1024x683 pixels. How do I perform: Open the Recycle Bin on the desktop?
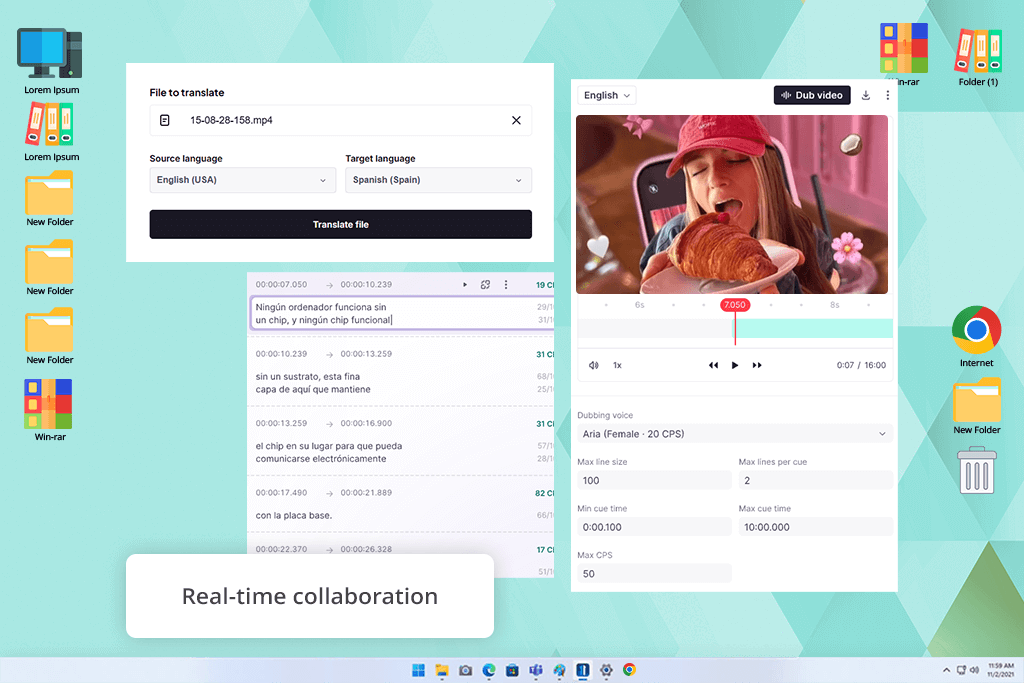[x=976, y=470]
